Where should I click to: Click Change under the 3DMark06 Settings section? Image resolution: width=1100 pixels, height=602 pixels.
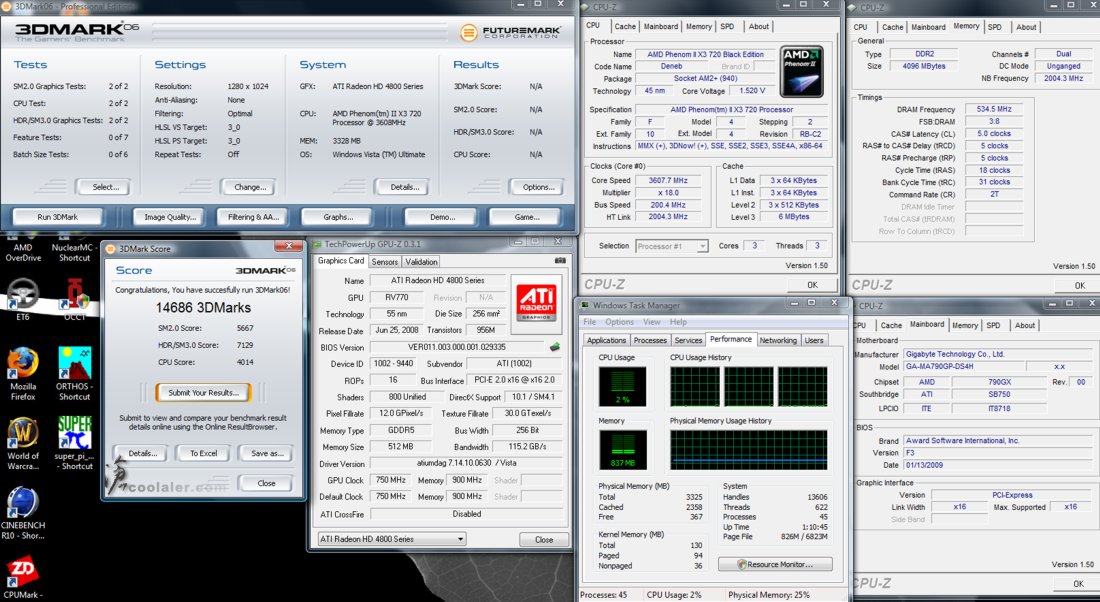pos(250,187)
